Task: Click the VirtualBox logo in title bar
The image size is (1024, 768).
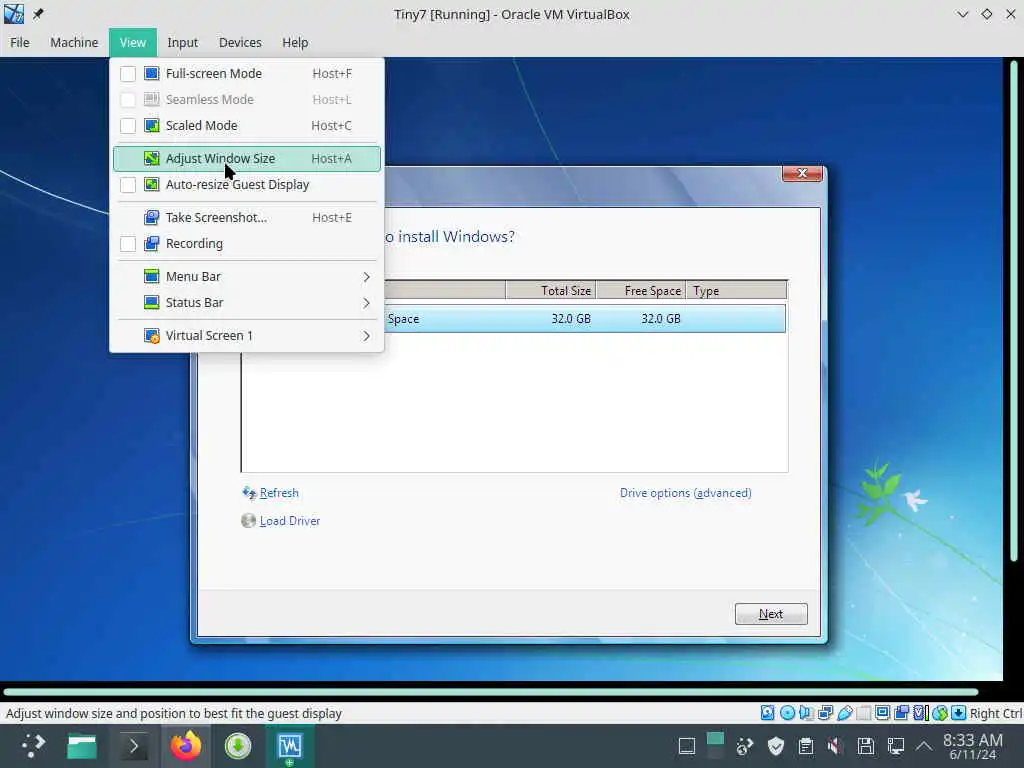Action: click(x=14, y=14)
